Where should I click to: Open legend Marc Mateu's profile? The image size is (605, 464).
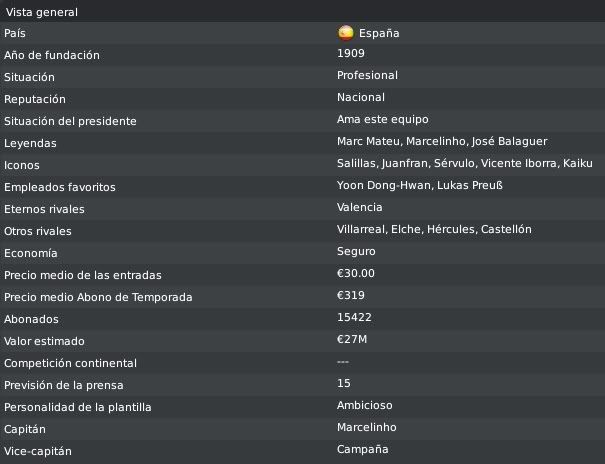coord(368,142)
